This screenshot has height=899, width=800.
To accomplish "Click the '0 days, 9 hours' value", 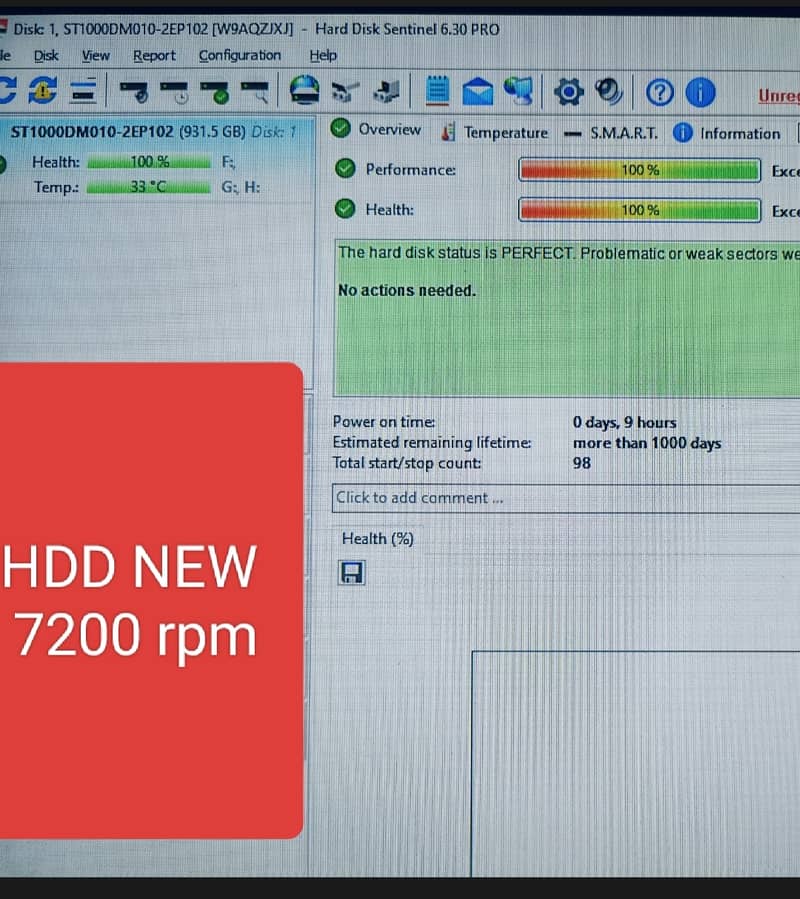I will point(625,423).
